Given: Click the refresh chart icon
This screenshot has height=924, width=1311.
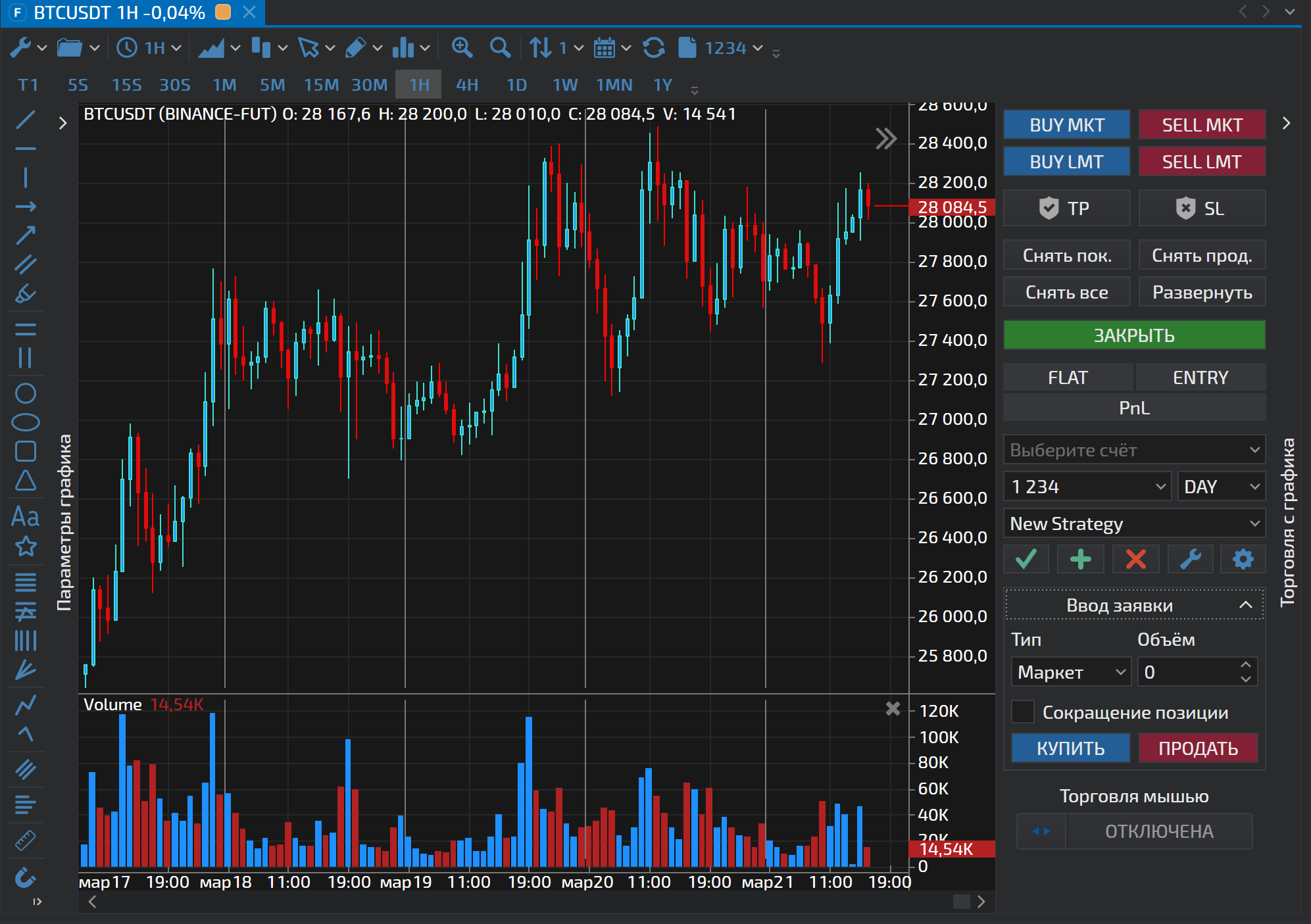Looking at the screenshot, I should [x=653, y=47].
